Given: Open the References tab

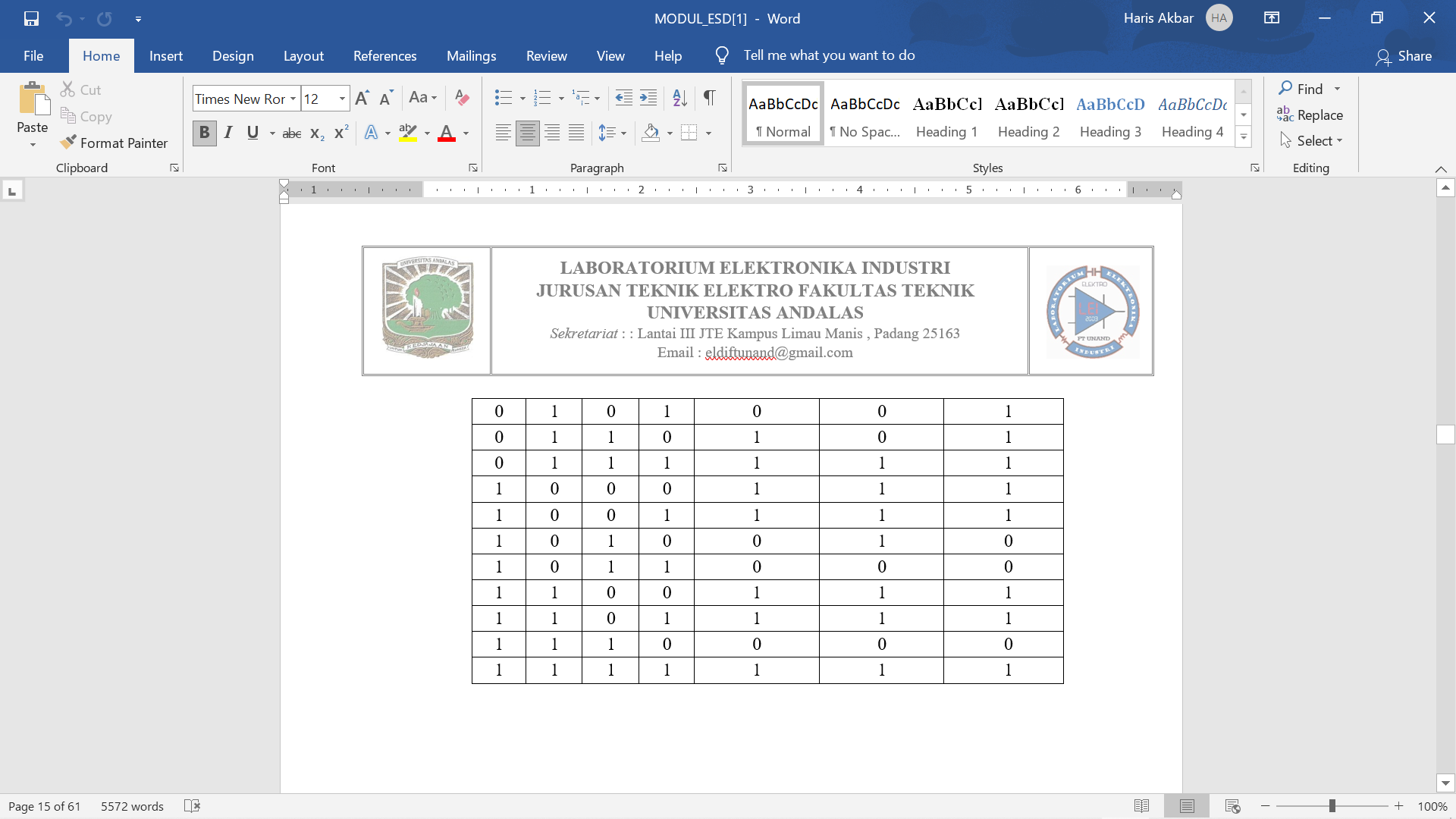Looking at the screenshot, I should pyautogui.click(x=384, y=55).
